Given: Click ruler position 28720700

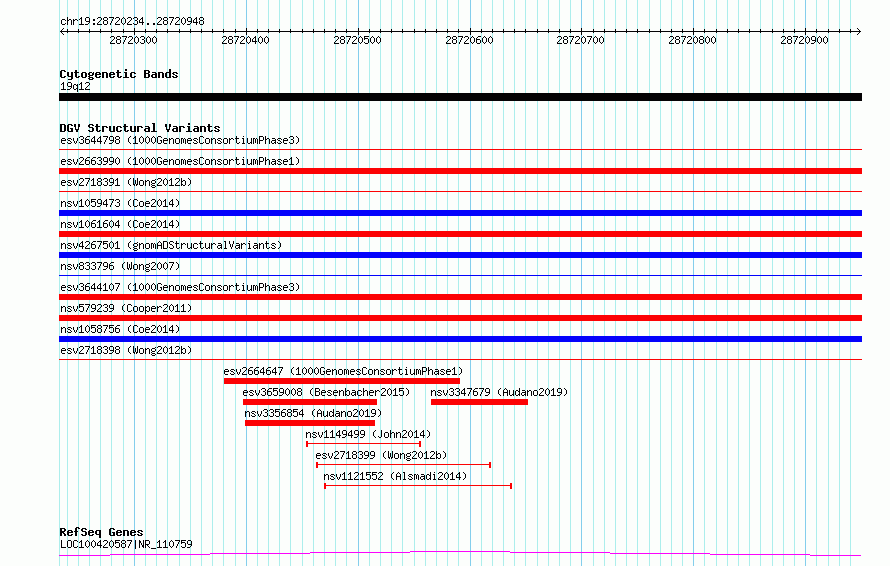Looking at the screenshot, I should tap(580, 40).
